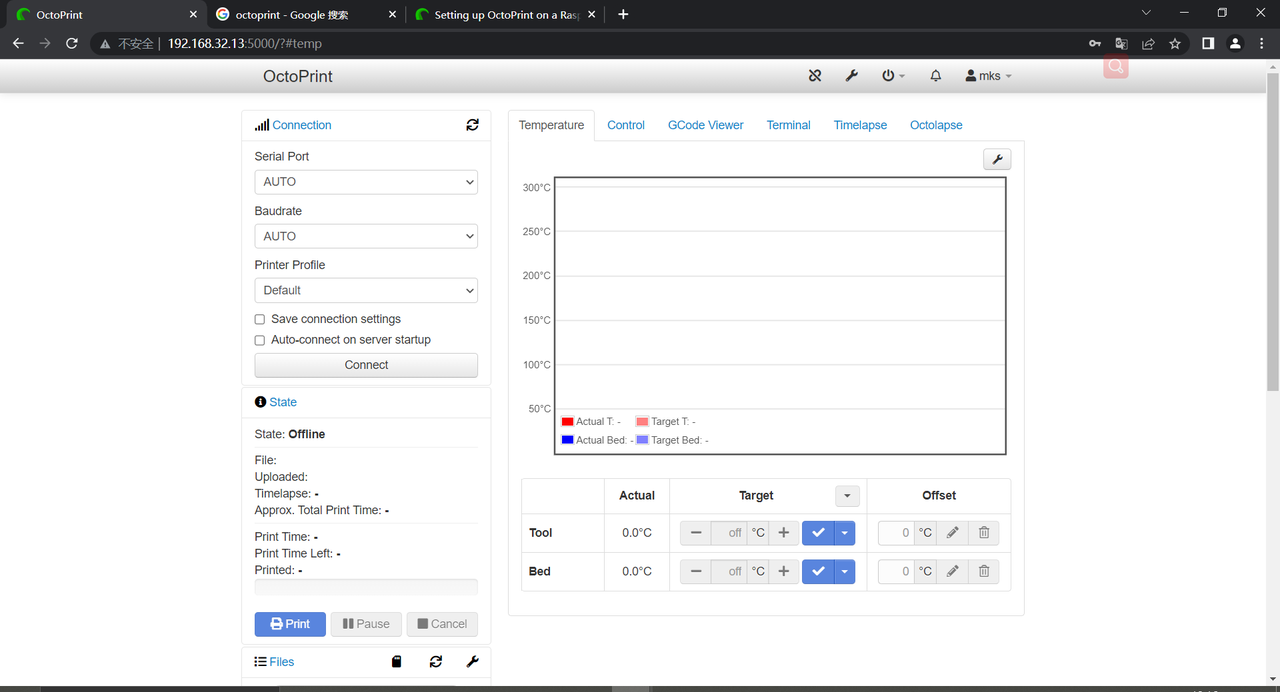Increase Bed target temperature with plus
Viewport: 1280px width, 692px height.
click(x=784, y=571)
